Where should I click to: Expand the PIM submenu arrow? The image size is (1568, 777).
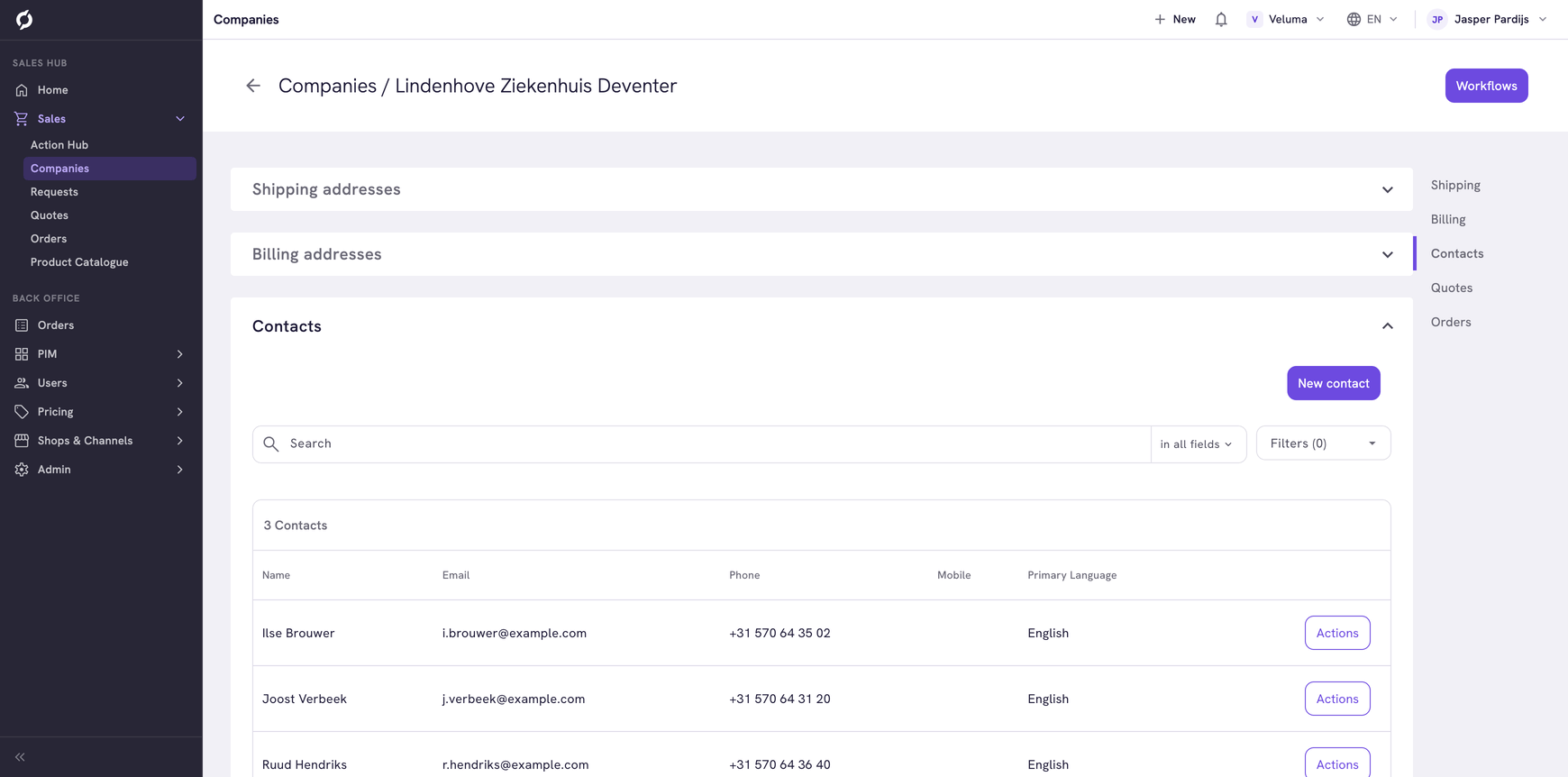tap(180, 354)
